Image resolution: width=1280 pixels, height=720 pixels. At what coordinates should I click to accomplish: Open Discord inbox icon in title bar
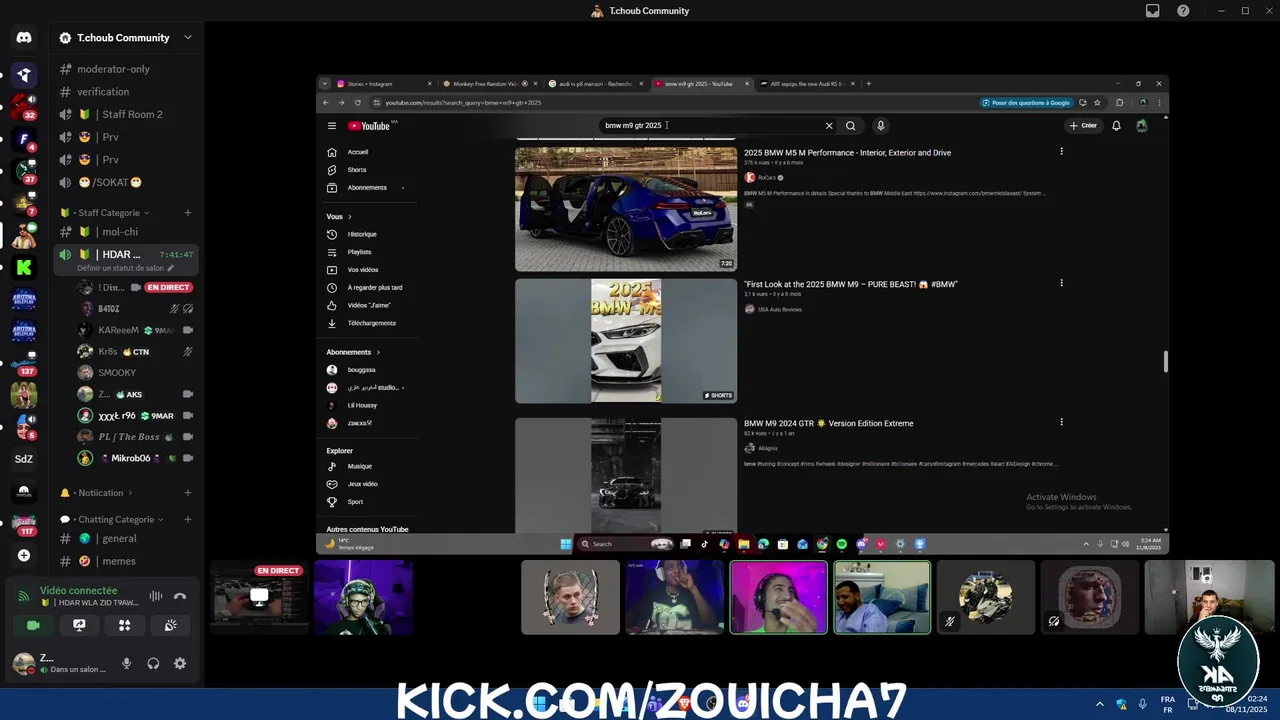(x=1153, y=11)
